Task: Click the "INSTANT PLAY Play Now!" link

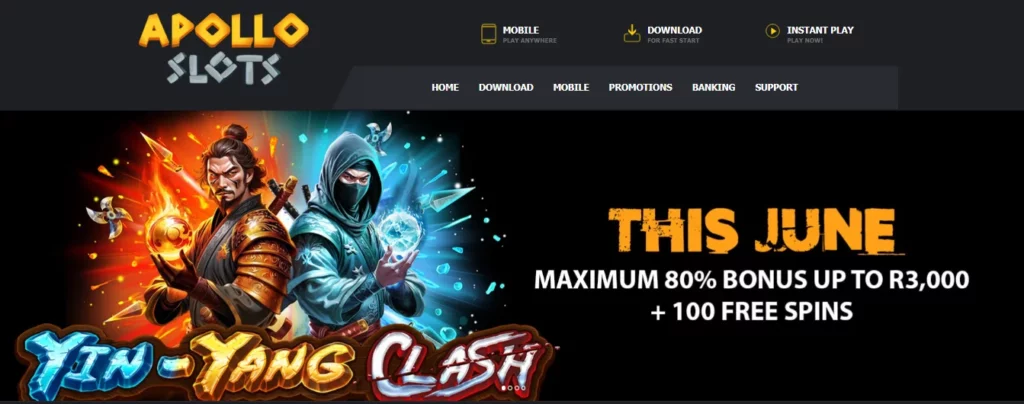Action: tap(810, 34)
